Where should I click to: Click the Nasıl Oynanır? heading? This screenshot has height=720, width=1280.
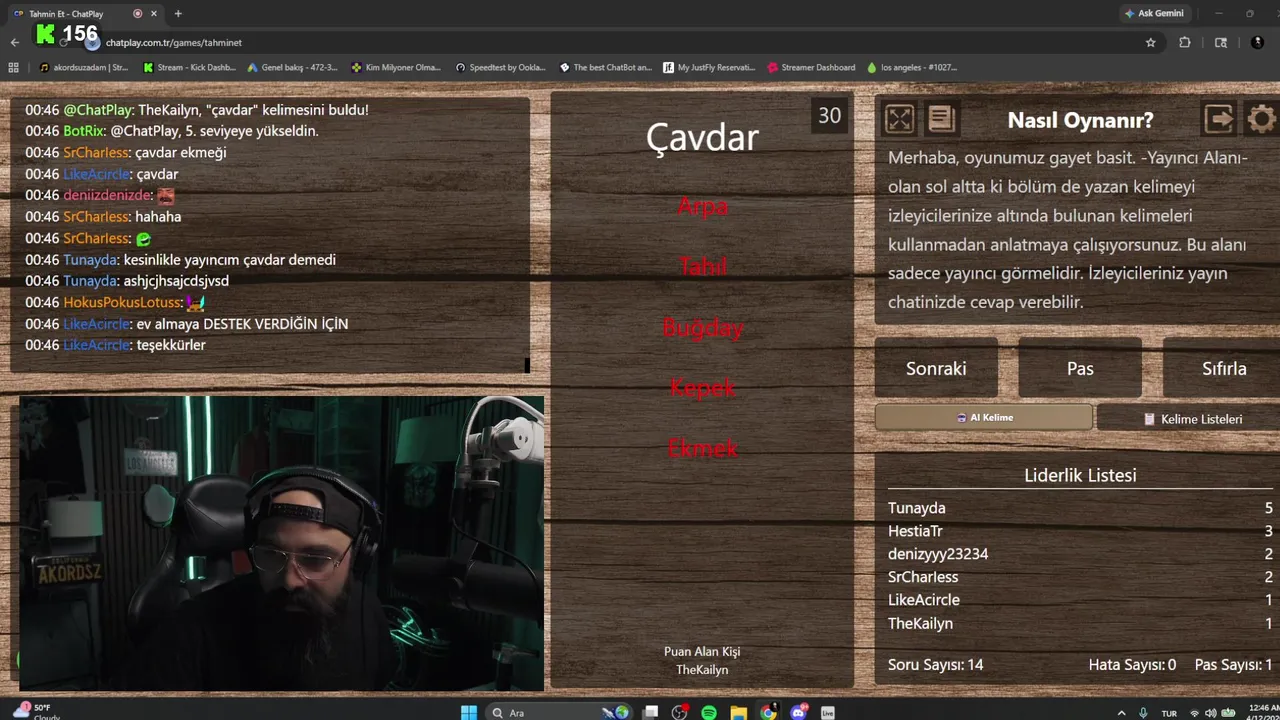pyautogui.click(x=1080, y=120)
